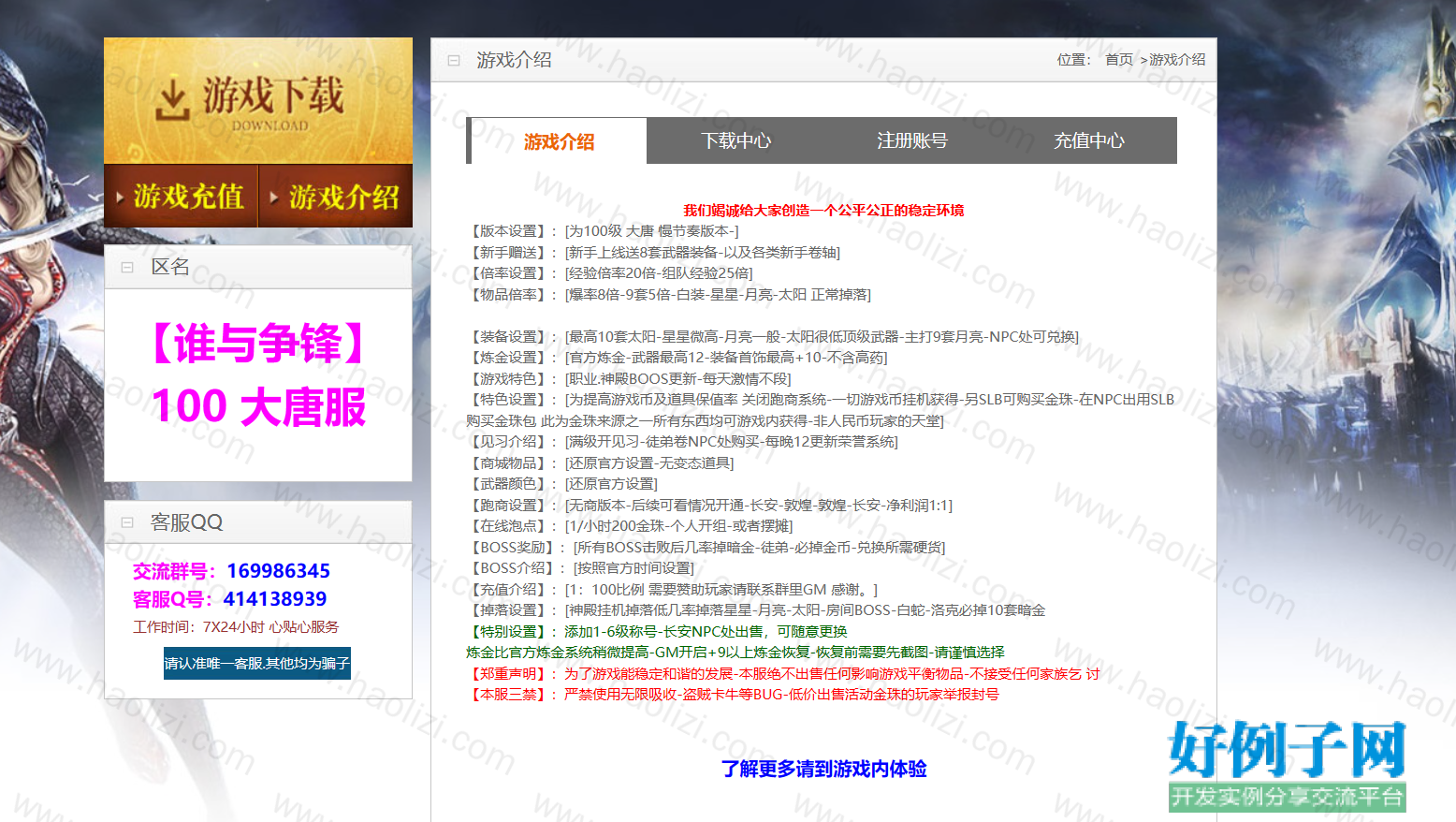Click the 【倍率设置】 row
The width and height of the screenshot is (1456, 822).
coord(609,273)
